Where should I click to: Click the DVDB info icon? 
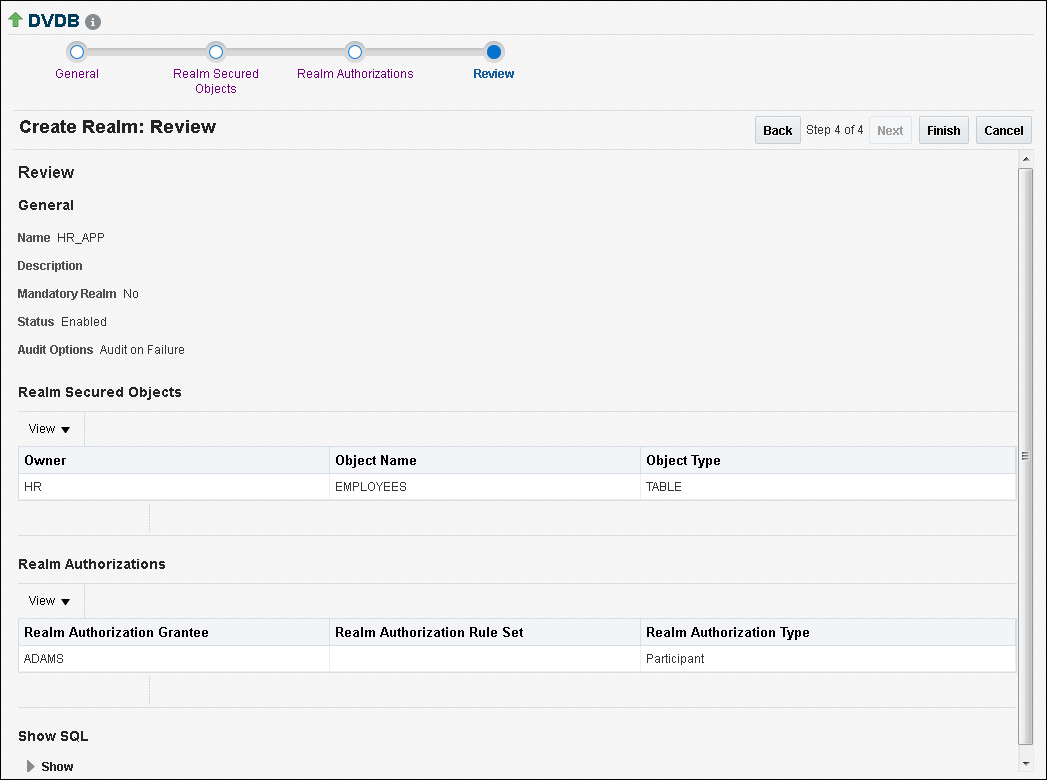(93, 22)
